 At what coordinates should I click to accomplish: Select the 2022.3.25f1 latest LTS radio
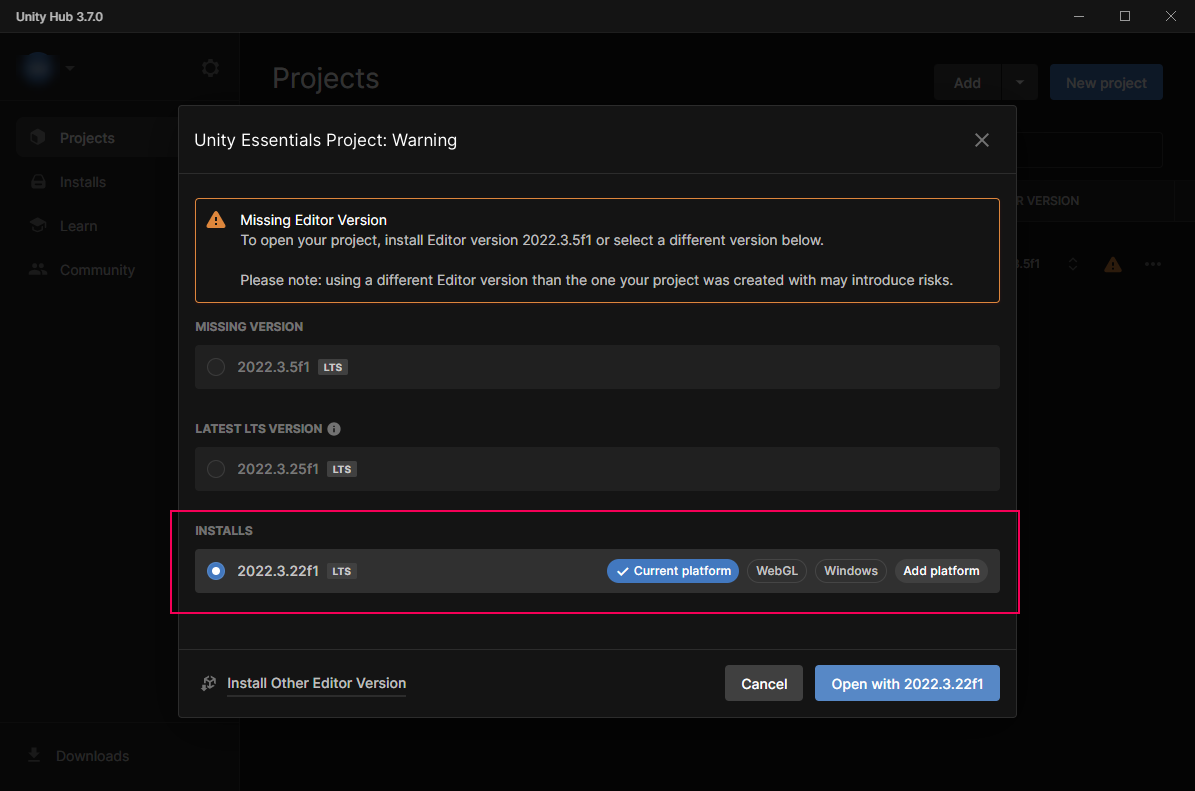click(x=216, y=469)
